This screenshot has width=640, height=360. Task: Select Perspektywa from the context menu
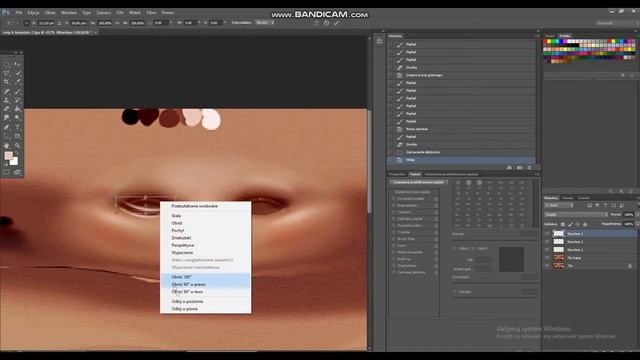click(205, 245)
